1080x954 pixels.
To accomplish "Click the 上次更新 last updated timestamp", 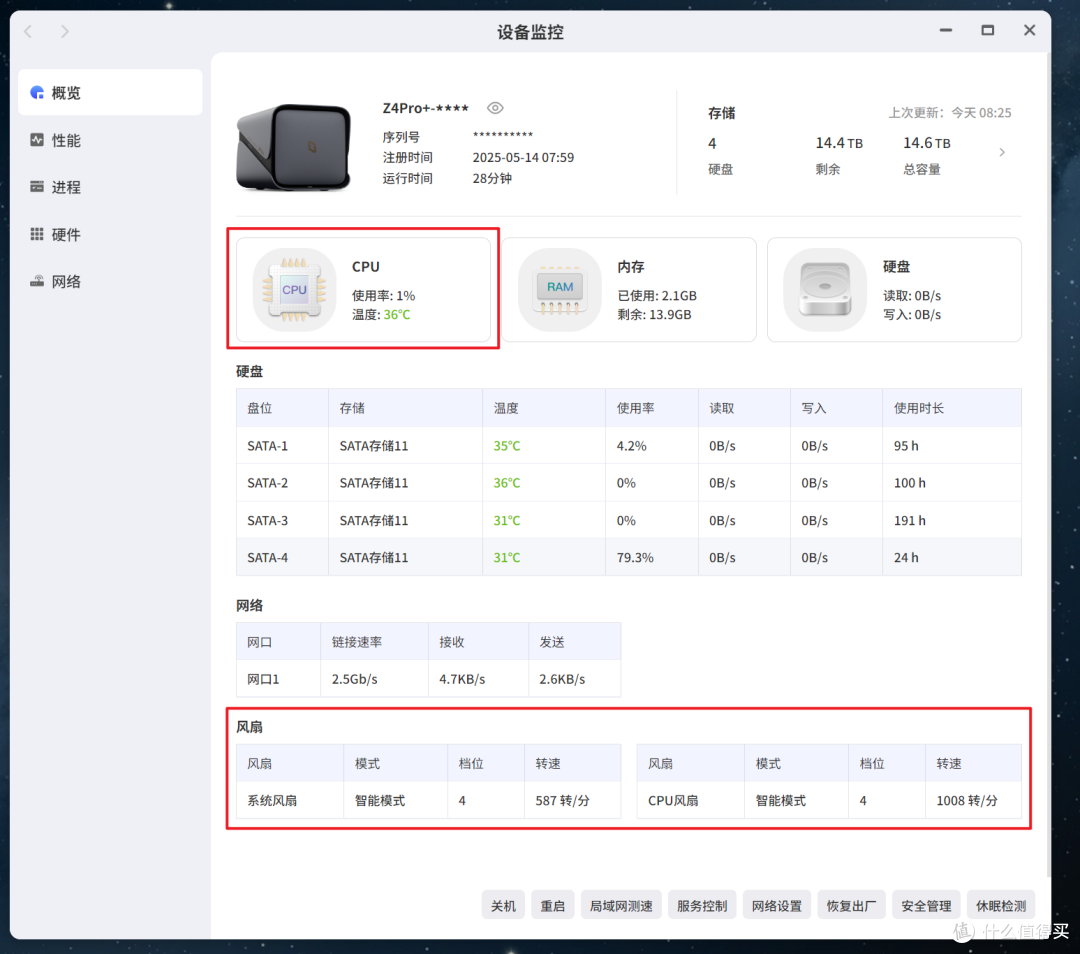I will (950, 112).
